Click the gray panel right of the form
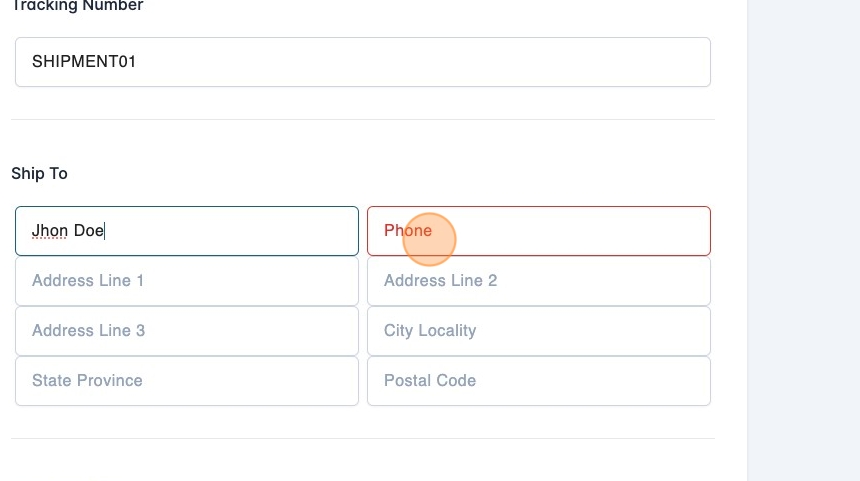The width and height of the screenshot is (860, 481). click(803, 240)
